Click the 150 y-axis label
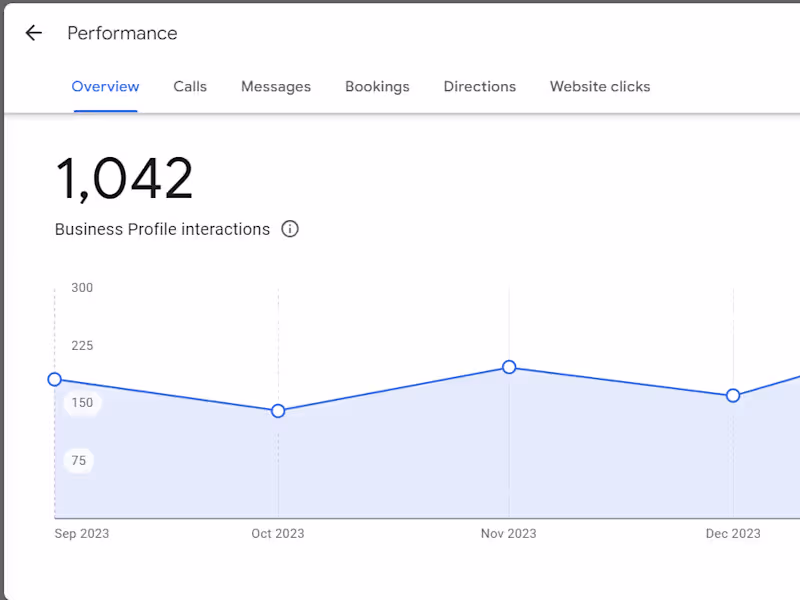This screenshot has height=600, width=800. [82, 403]
